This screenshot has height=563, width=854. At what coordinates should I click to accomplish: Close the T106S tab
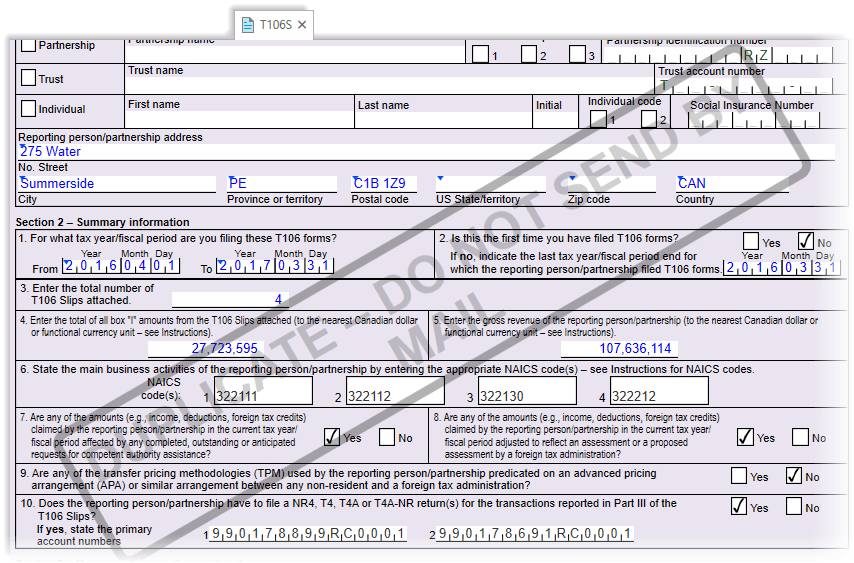[302, 25]
